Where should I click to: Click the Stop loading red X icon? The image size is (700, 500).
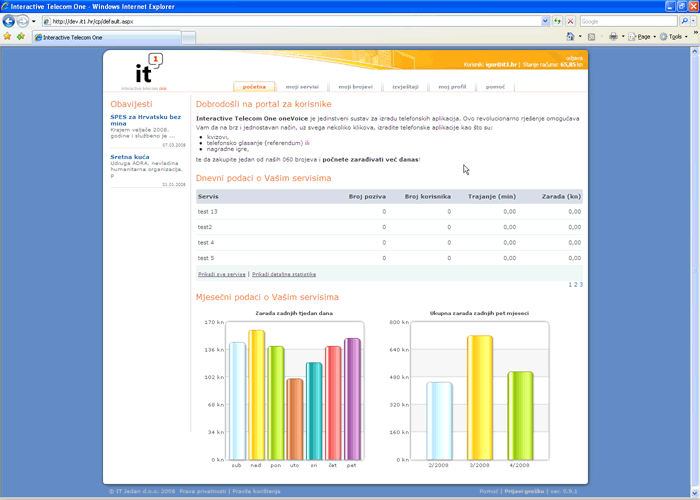[x=571, y=20]
